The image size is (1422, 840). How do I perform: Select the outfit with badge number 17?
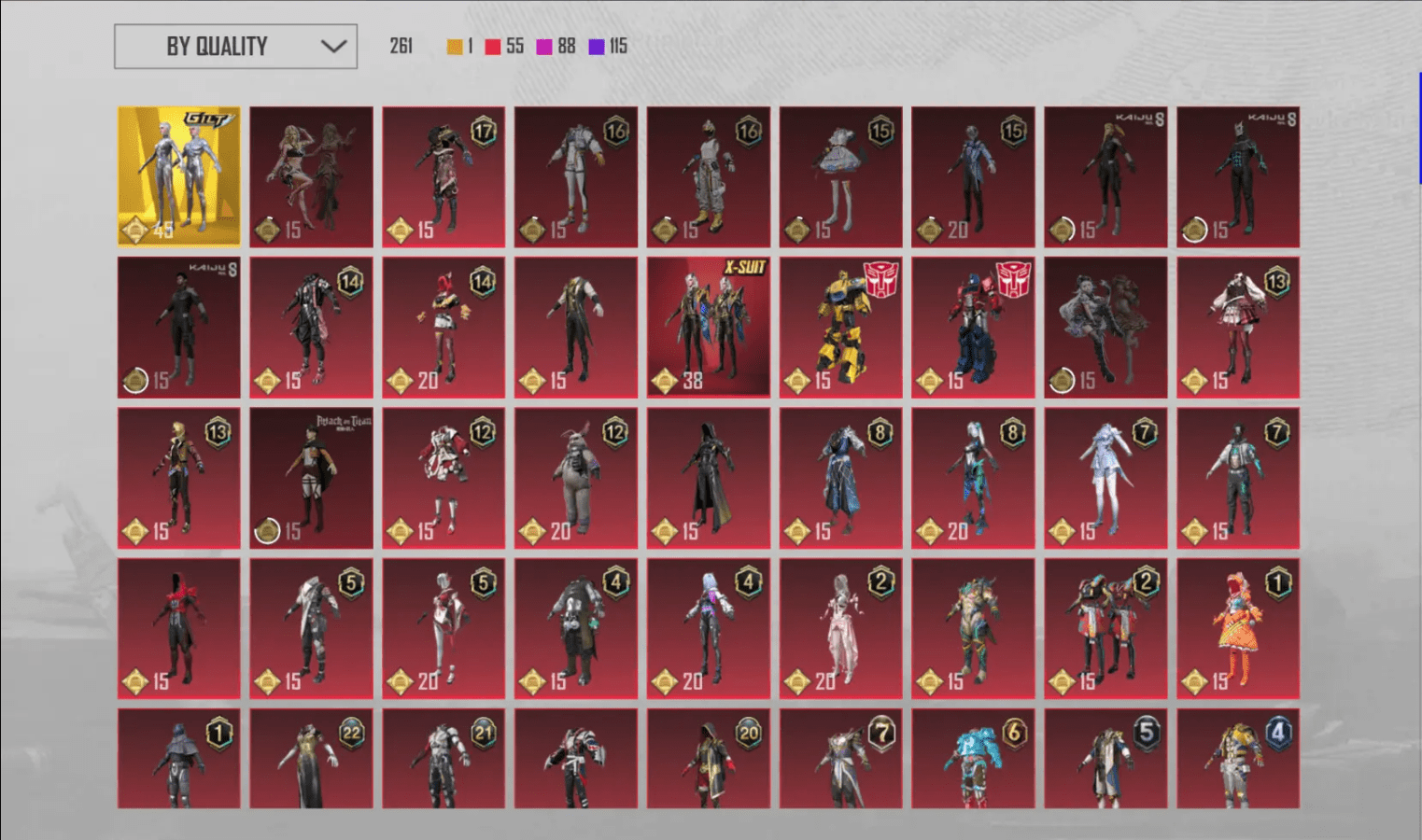point(443,176)
